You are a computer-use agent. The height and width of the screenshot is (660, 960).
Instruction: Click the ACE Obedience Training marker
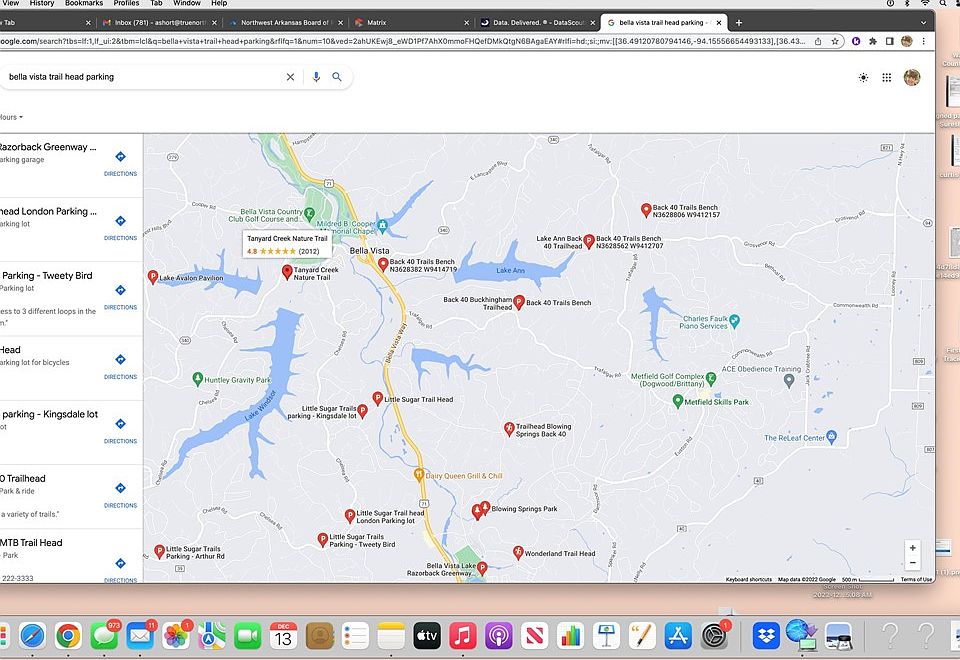pos(789,380)
